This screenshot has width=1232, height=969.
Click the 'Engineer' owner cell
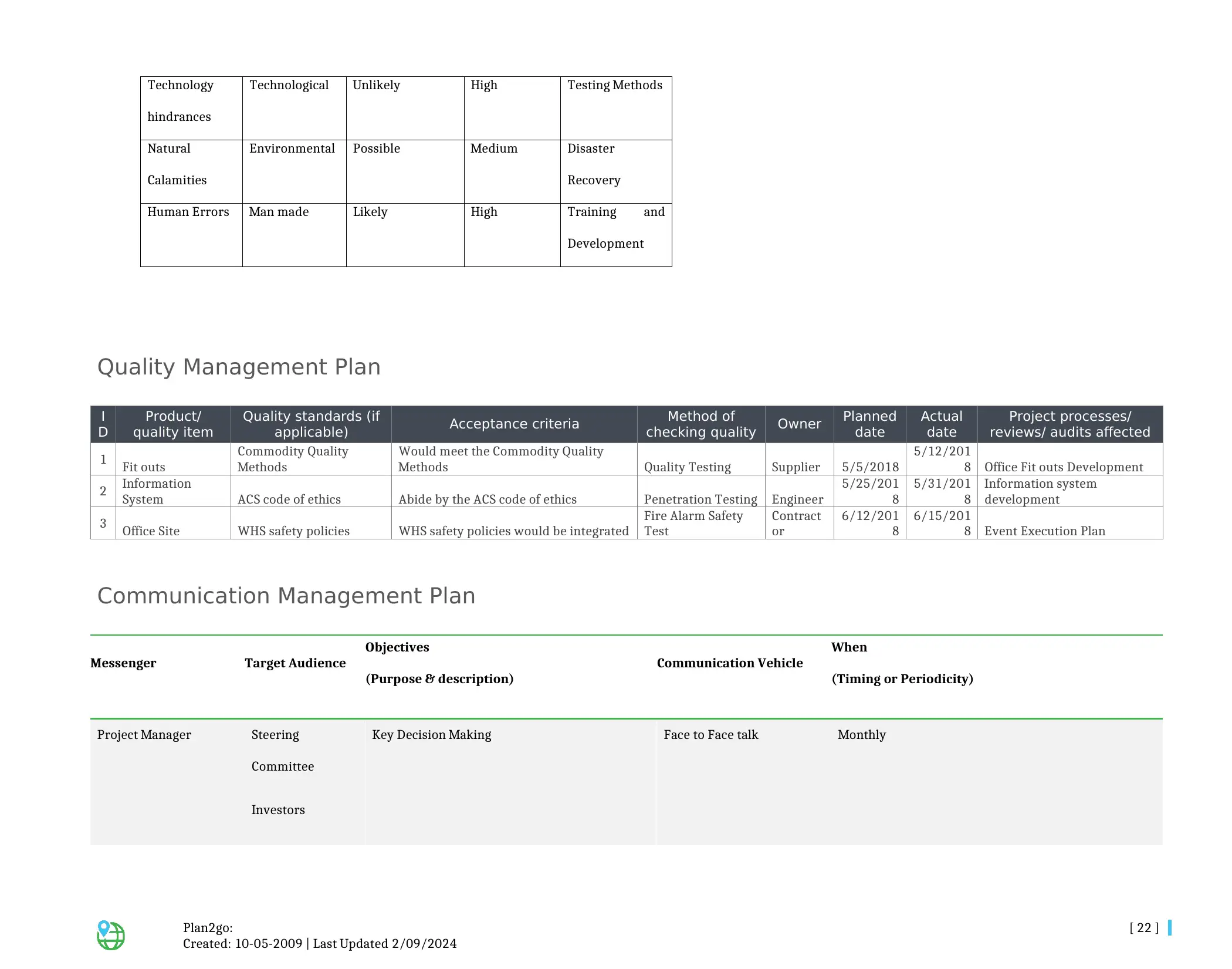(799, 491)
